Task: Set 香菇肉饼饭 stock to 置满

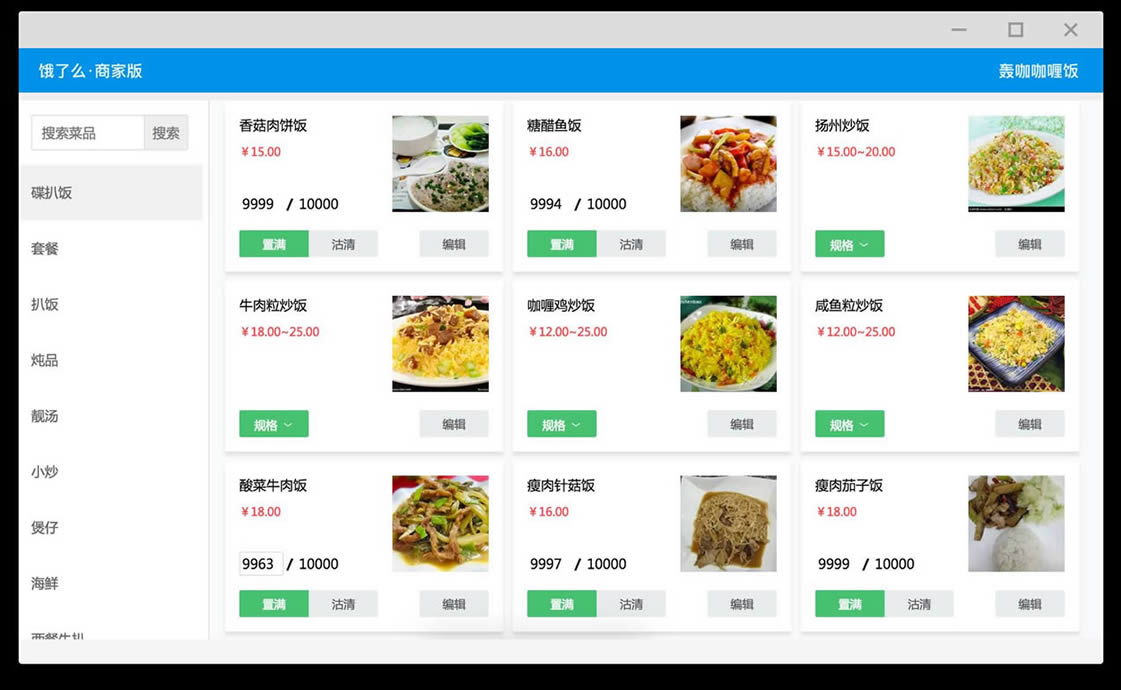Action: click(274, 244)
